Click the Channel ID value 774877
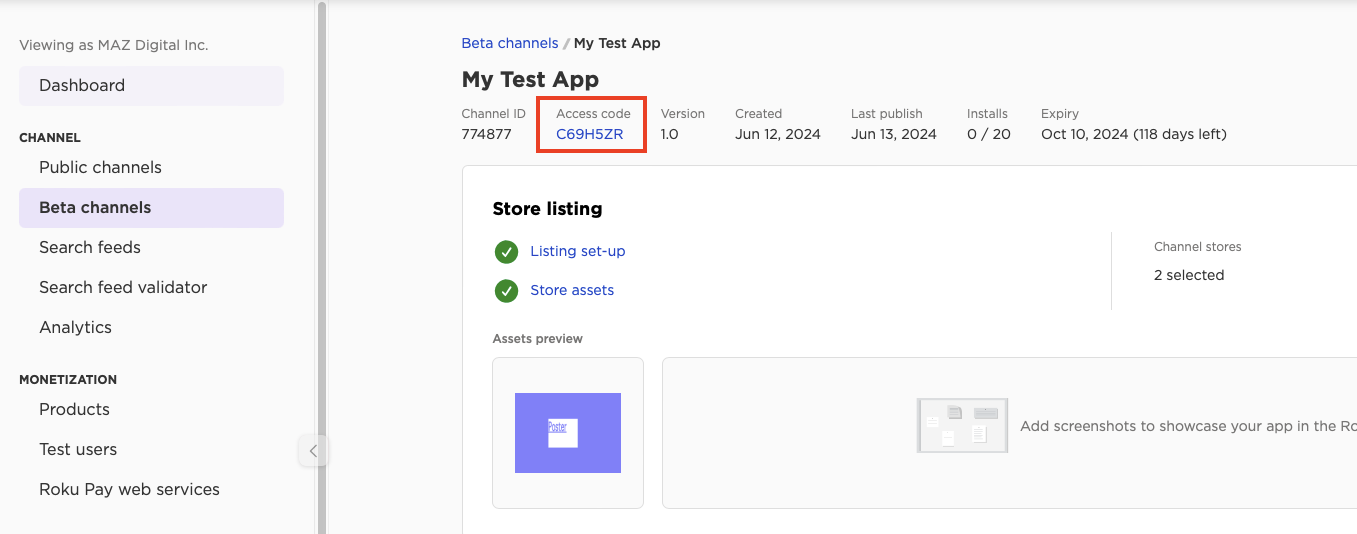Viewport: 1357px width, 534px height. (x=486, y=134)
